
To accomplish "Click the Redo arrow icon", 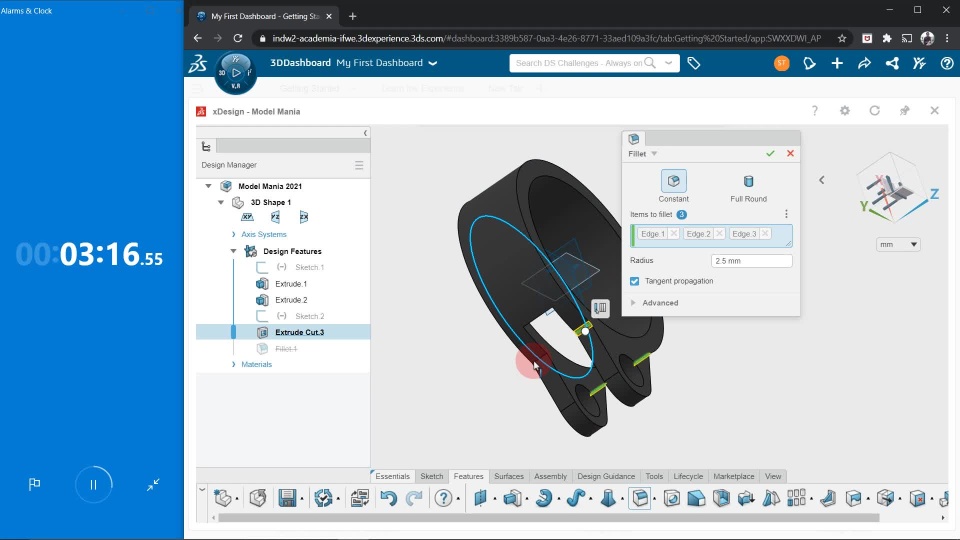I will click(414, 498).
